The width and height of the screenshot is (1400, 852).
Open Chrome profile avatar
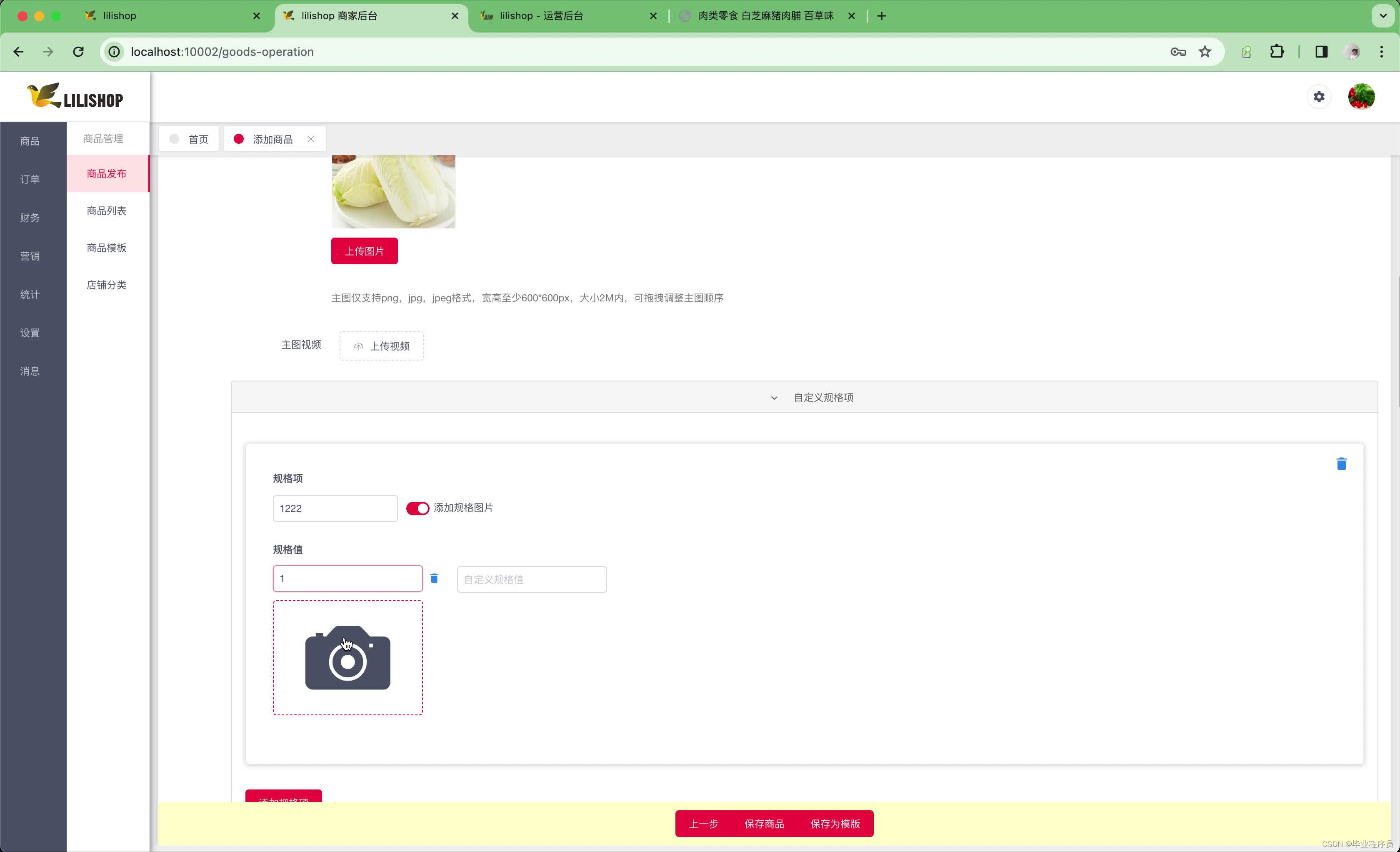pos(1352,52)
